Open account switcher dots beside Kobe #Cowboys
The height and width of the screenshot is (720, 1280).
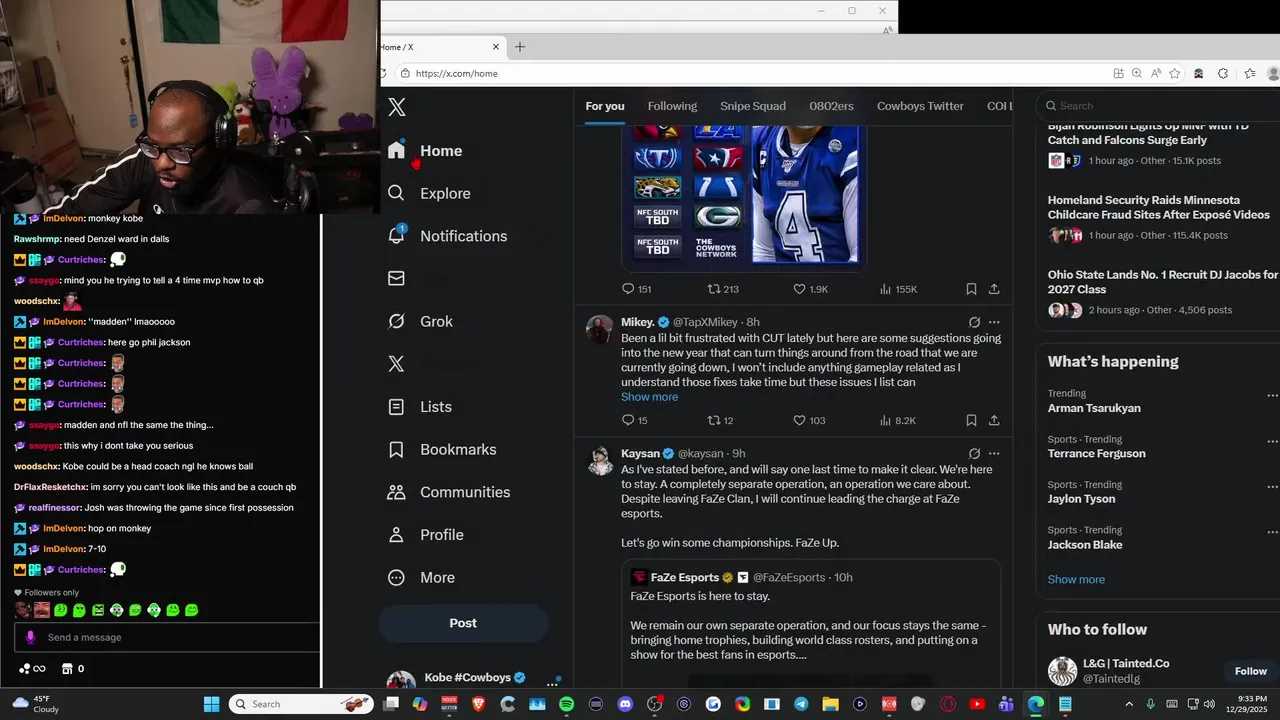pos(552,684)
